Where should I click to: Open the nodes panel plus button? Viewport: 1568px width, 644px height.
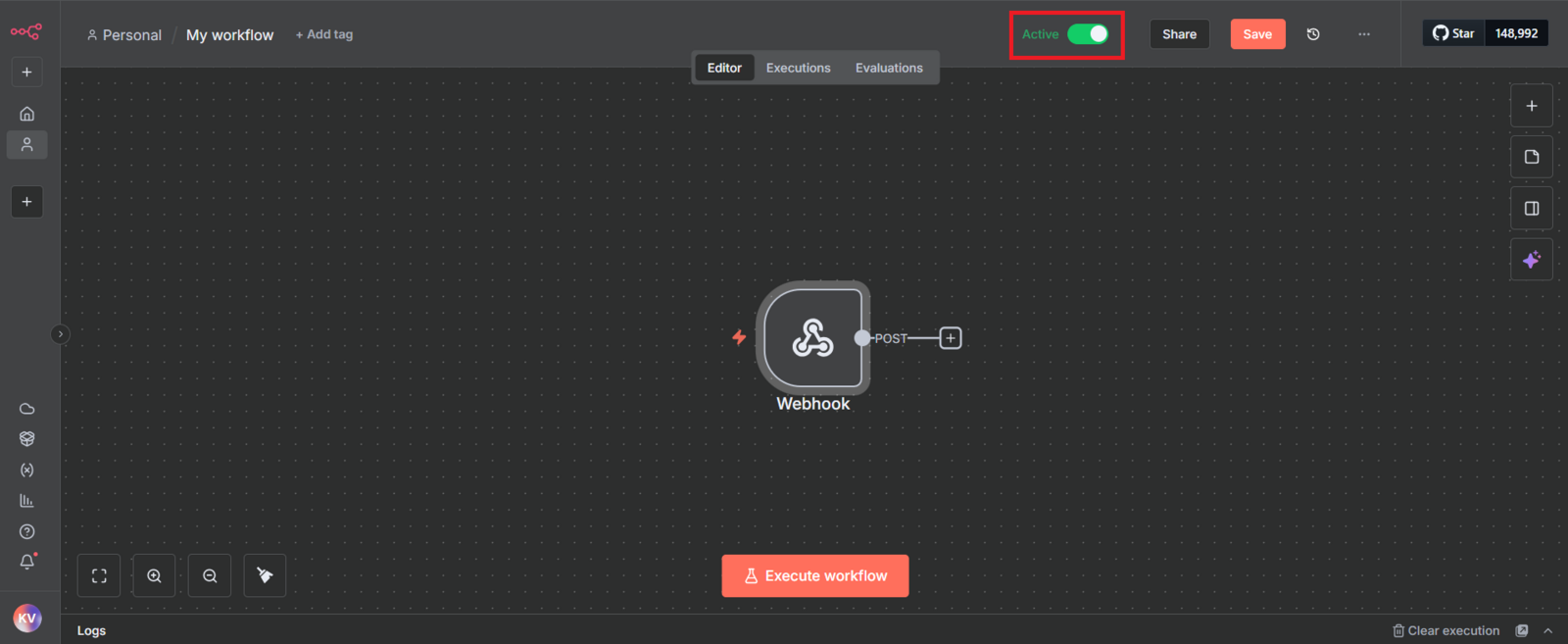(x=1531, y=106)
